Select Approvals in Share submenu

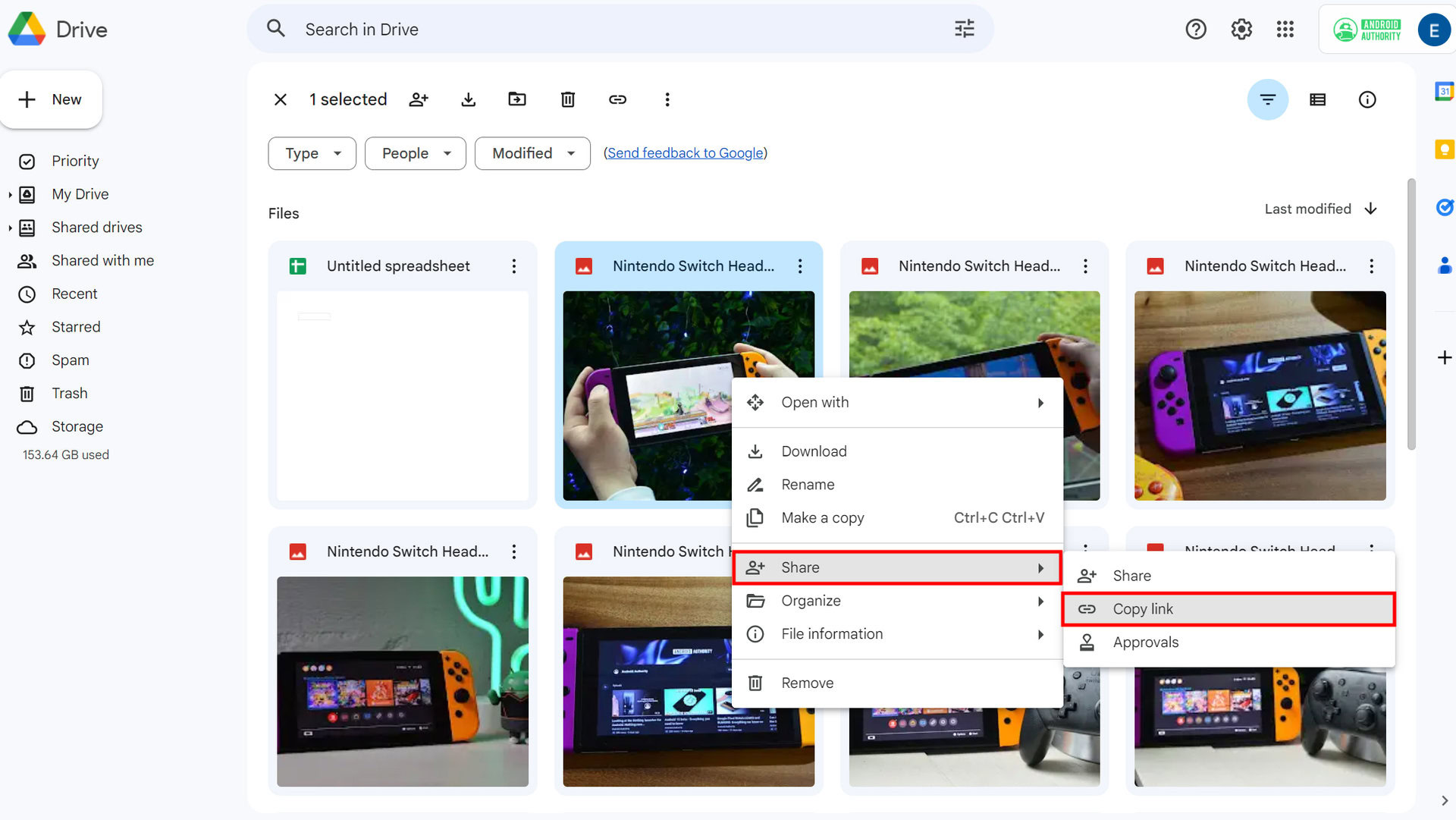tap(1228, 642)
